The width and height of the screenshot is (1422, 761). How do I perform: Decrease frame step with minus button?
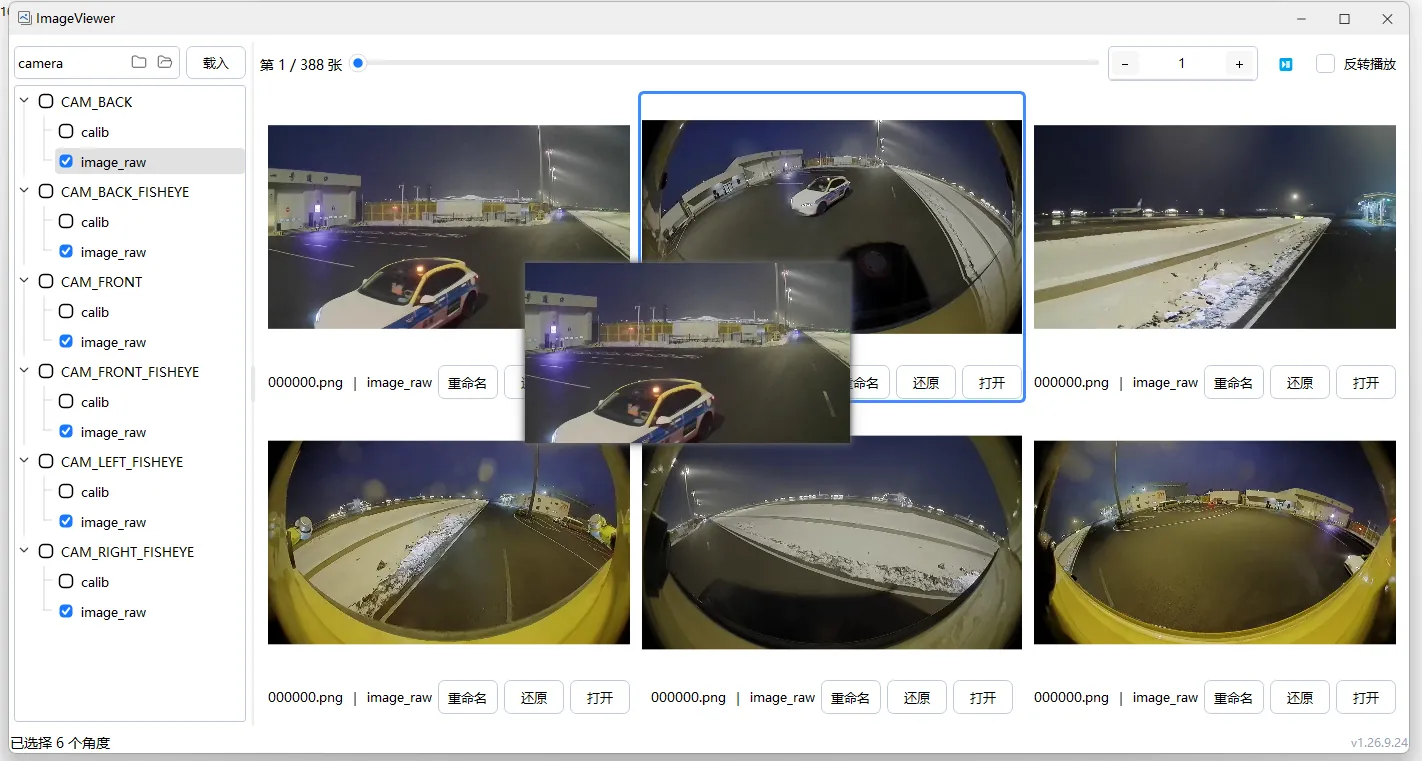coord(1125,64)
